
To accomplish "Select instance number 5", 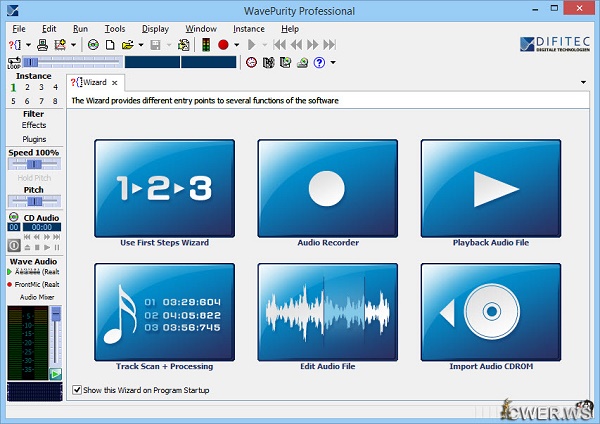I will (x=13, y=101).
